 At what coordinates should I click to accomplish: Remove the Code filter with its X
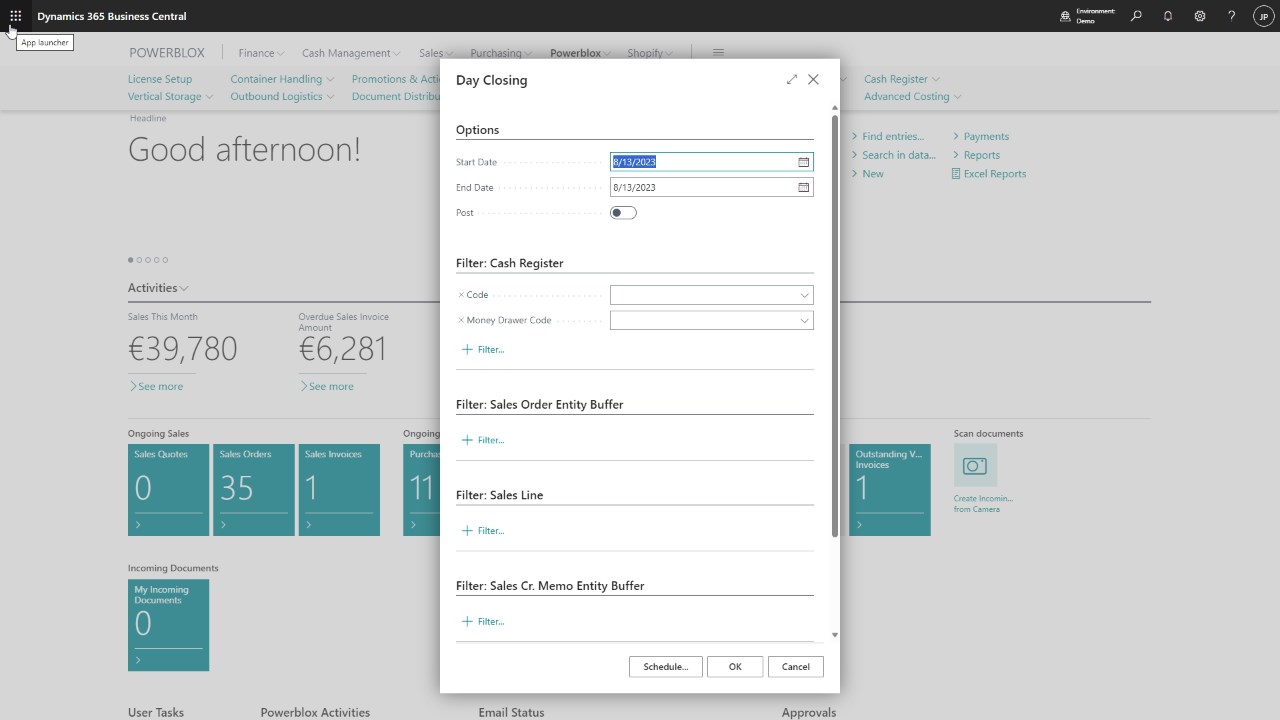coord(461,295)
